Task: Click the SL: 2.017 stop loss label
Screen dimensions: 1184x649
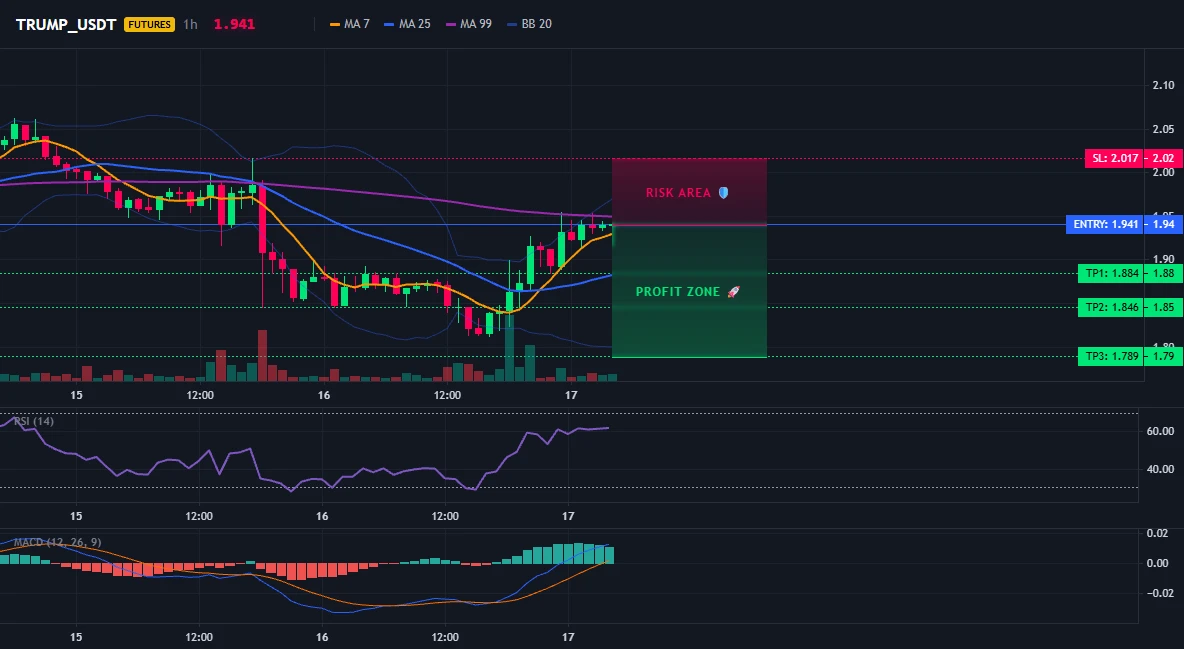Action: (x=1114, y=159)
